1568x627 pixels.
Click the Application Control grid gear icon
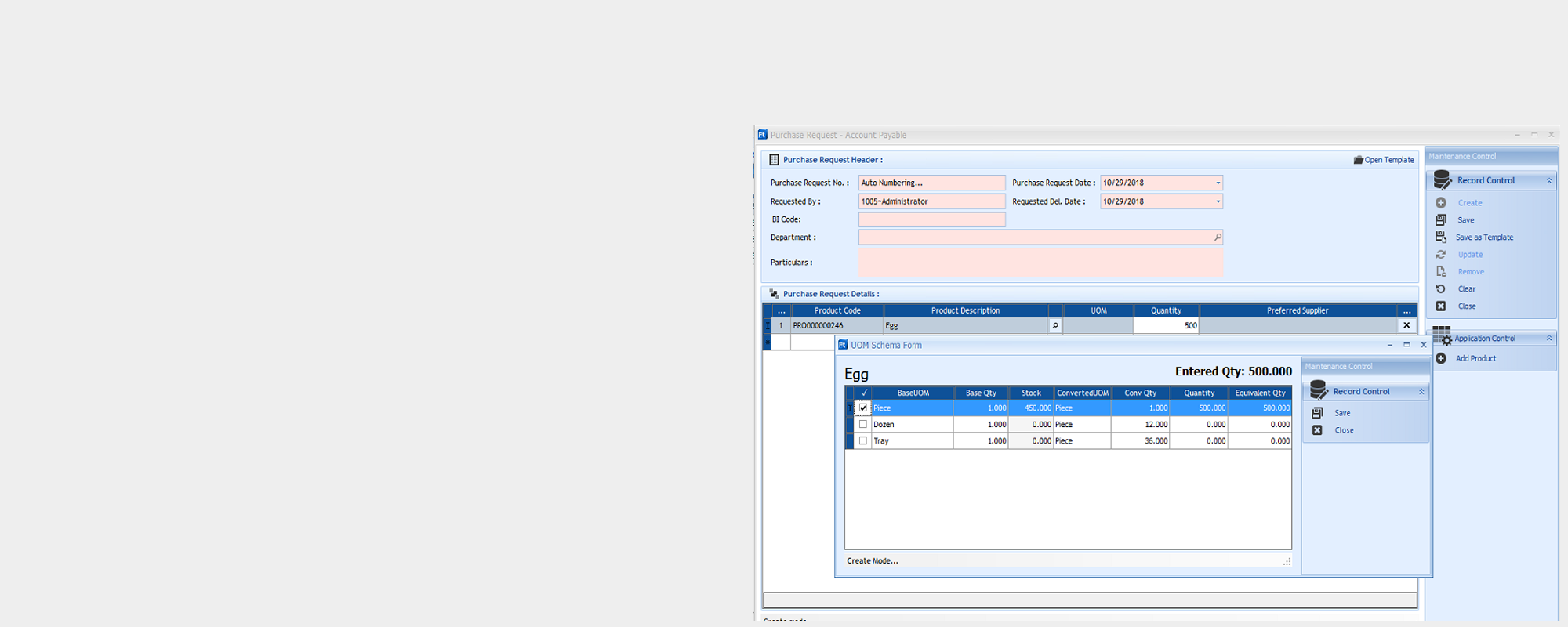tap(1443, 336)
